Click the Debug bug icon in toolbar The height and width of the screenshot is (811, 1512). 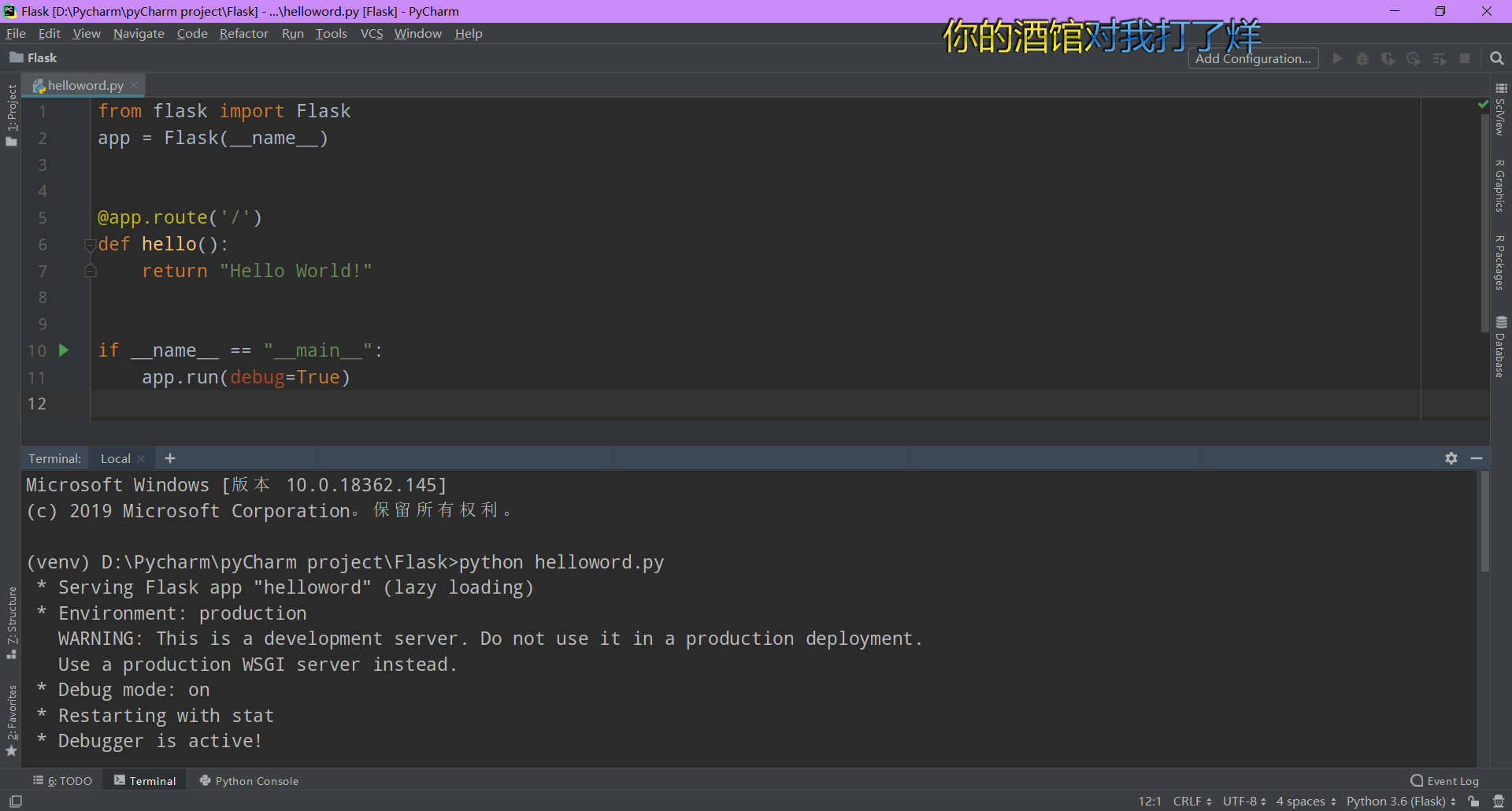[1362, 58]
